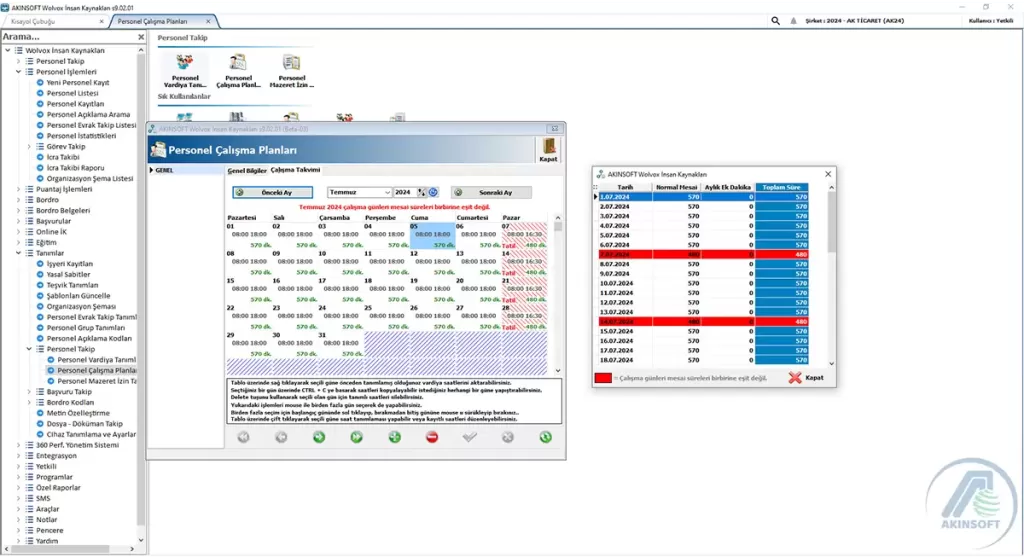
Task: Click Sonraki Ay button
Action: pos(491,193)
